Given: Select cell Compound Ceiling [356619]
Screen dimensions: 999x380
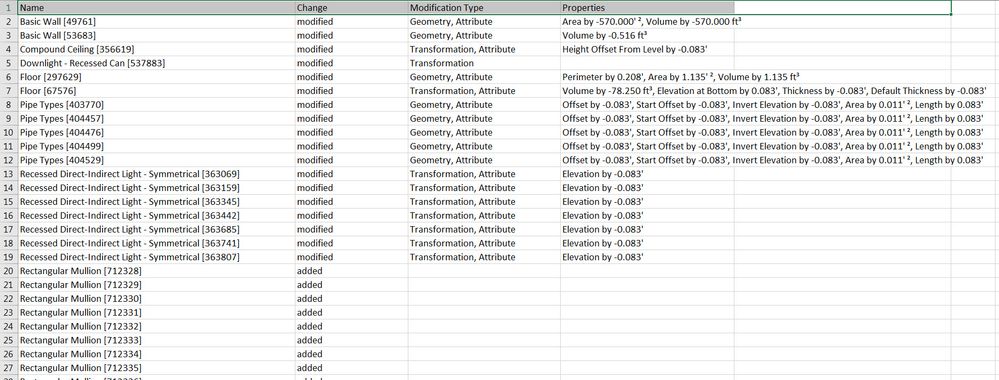Looking at the screenshot, I should pos(156,49).
